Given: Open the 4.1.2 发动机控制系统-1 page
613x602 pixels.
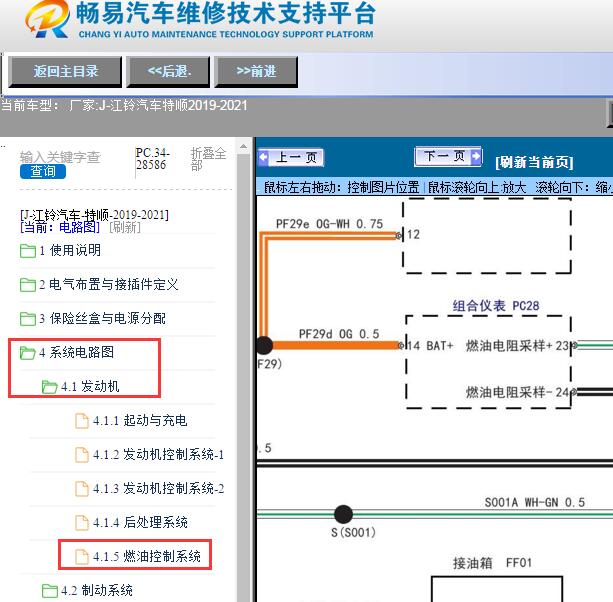Looking at the screenshot, I should point(158,454).
